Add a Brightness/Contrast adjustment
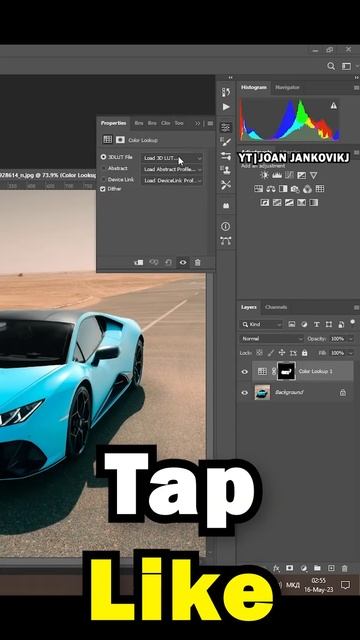The image size is (360, 640). pyautogui.click(x=264, y=175)
